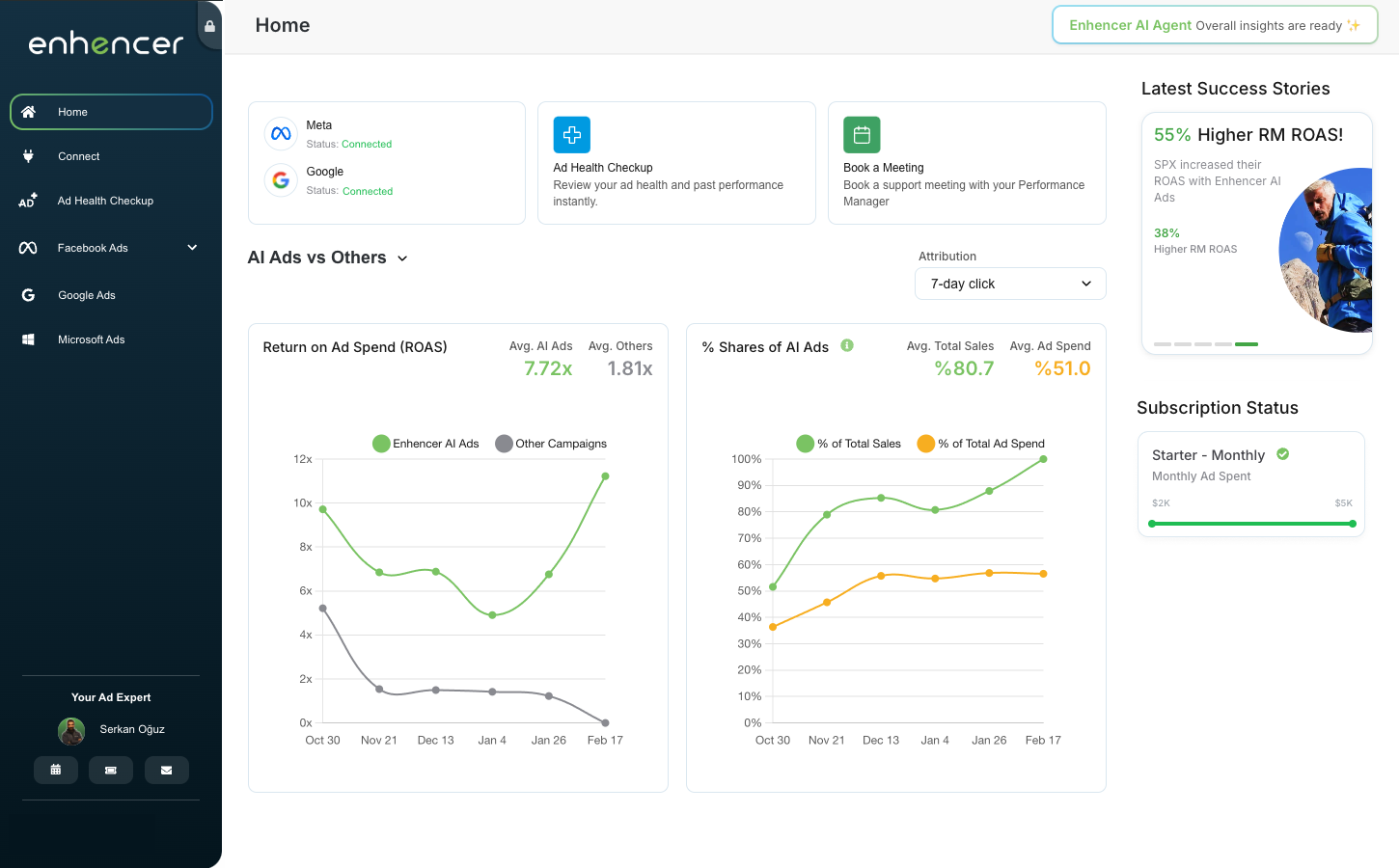
Task: Click Google Connected status link
Action: click(x=368, y=191)
